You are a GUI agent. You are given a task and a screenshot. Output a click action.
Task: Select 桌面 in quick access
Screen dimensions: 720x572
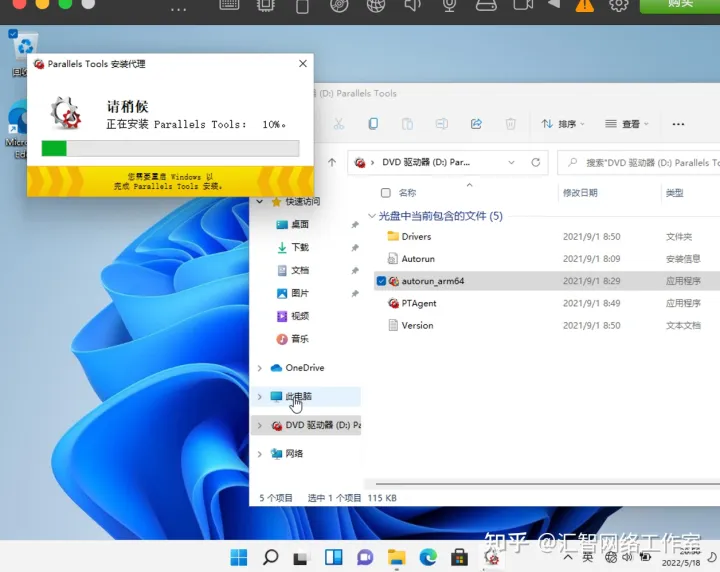coord(299,224)
